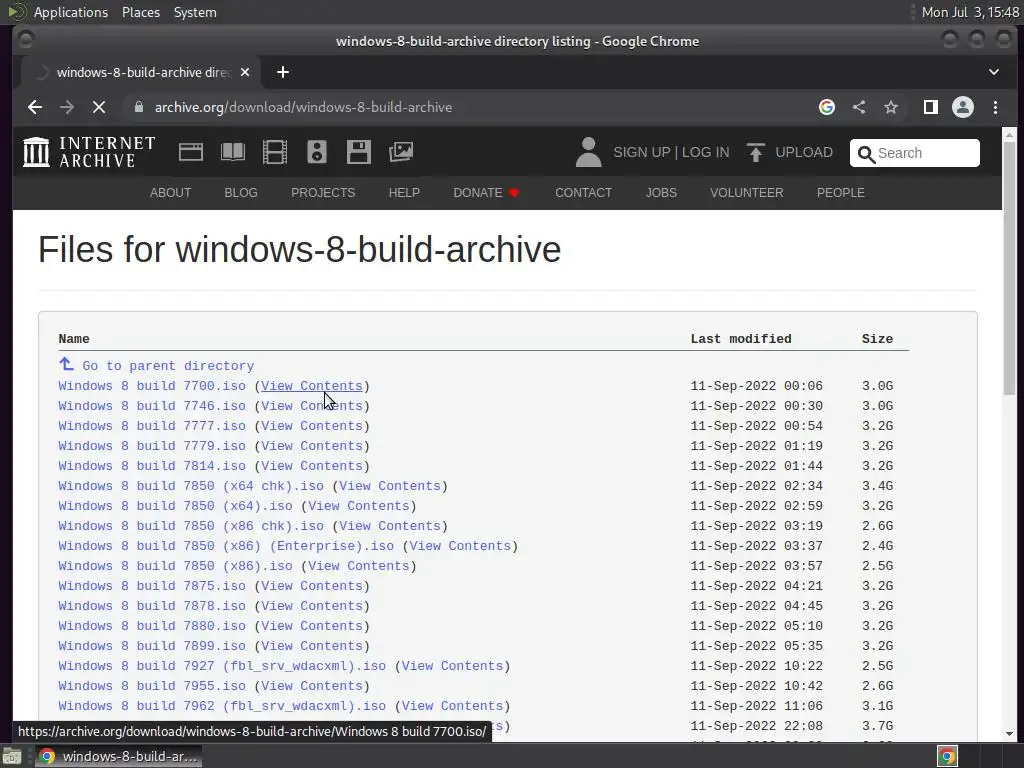Bookmark this page with the star icon

[891, 107]
